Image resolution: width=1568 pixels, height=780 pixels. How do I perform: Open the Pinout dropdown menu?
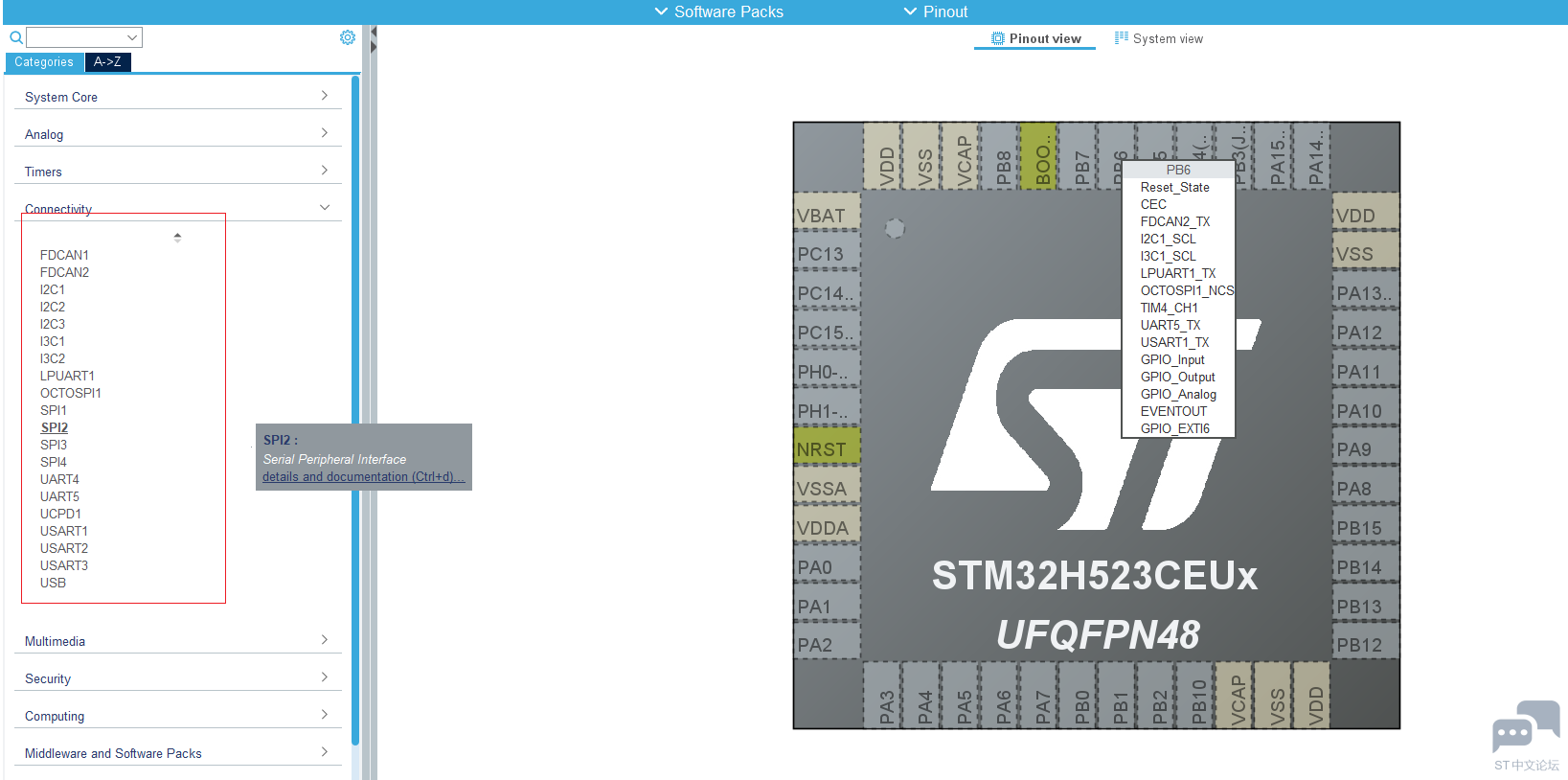click(x=936, y=11)
